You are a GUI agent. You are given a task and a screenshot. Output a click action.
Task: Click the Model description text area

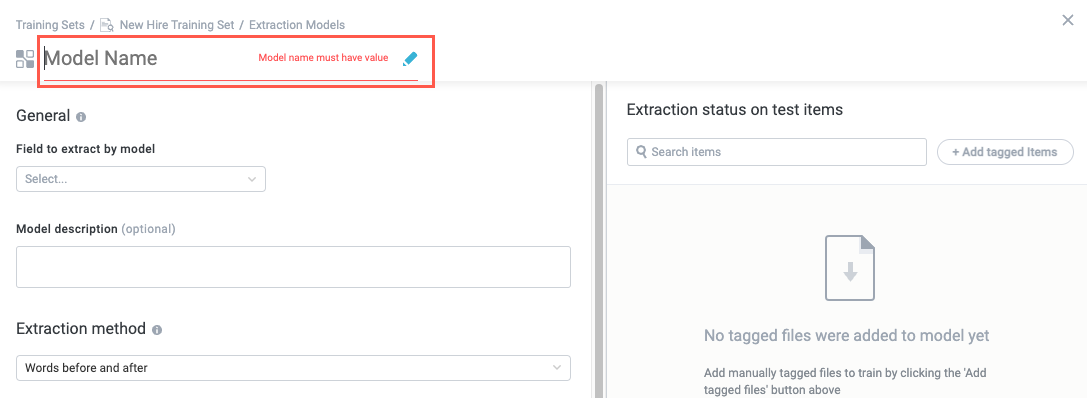click(x=293, y=267)
